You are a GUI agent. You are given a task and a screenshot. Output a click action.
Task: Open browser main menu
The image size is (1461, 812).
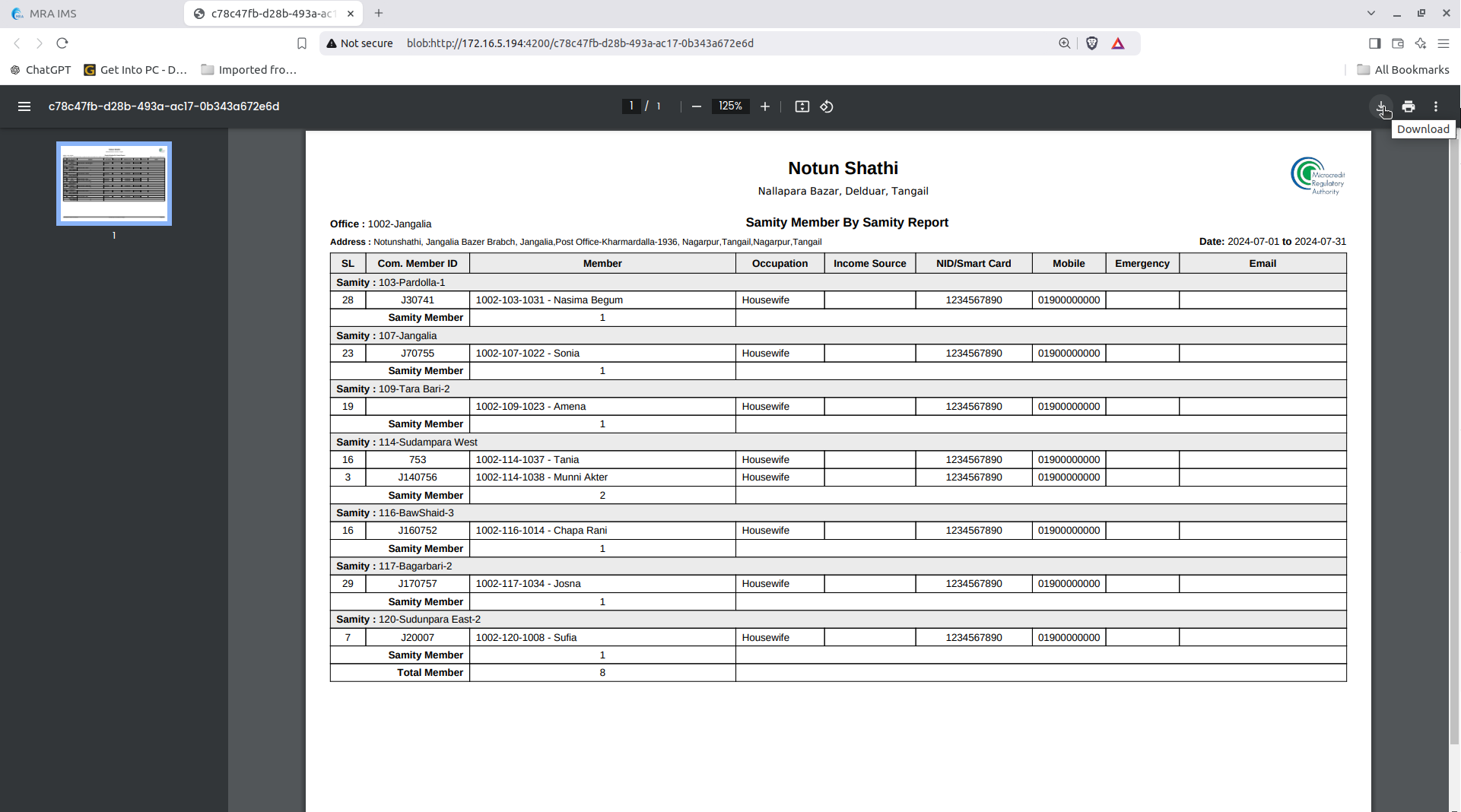coord(1444,43)
